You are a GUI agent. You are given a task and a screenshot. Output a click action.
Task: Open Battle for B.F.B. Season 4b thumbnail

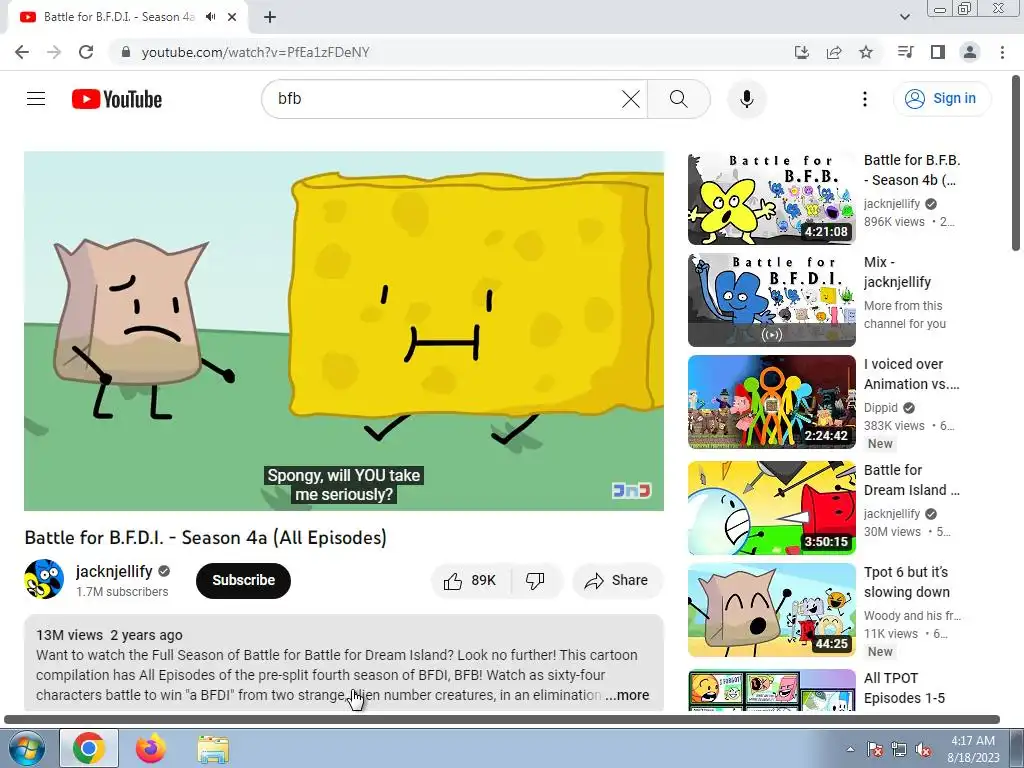coord(771,199)
